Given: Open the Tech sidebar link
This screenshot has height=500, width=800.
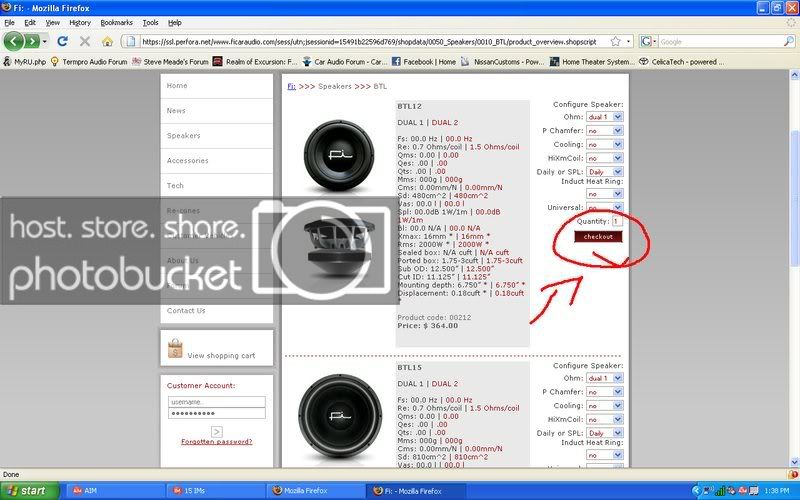Looking at the screenshot, I should [x=175, y=186].
